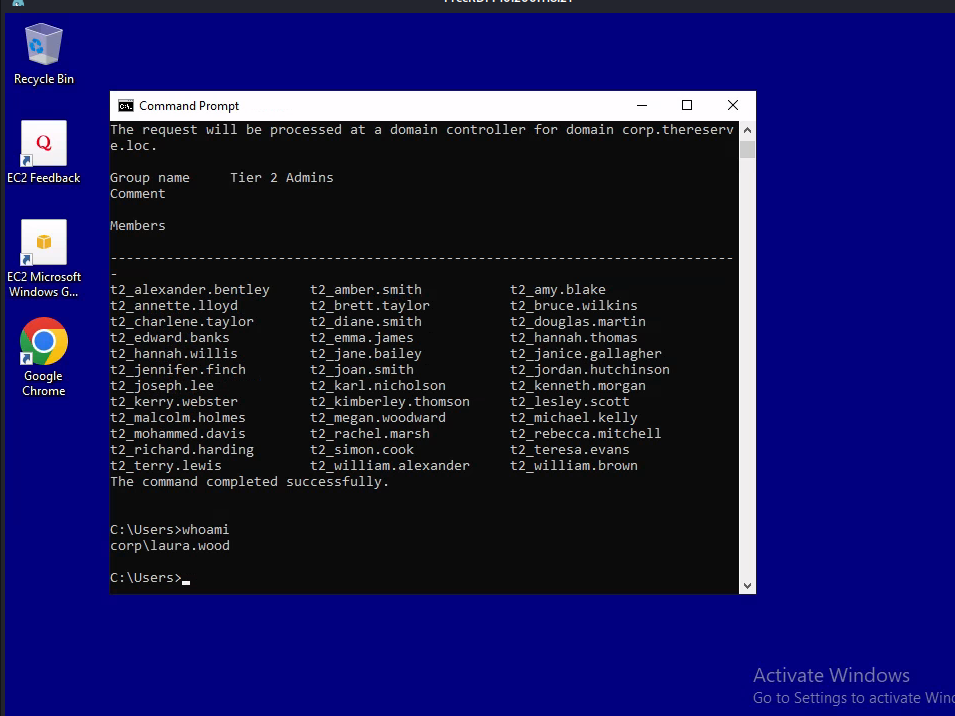Click the text 't2_william.alexander'
The height and width of the screenshot is (716, 955).
pyautogui.click(x=390, y=466)
